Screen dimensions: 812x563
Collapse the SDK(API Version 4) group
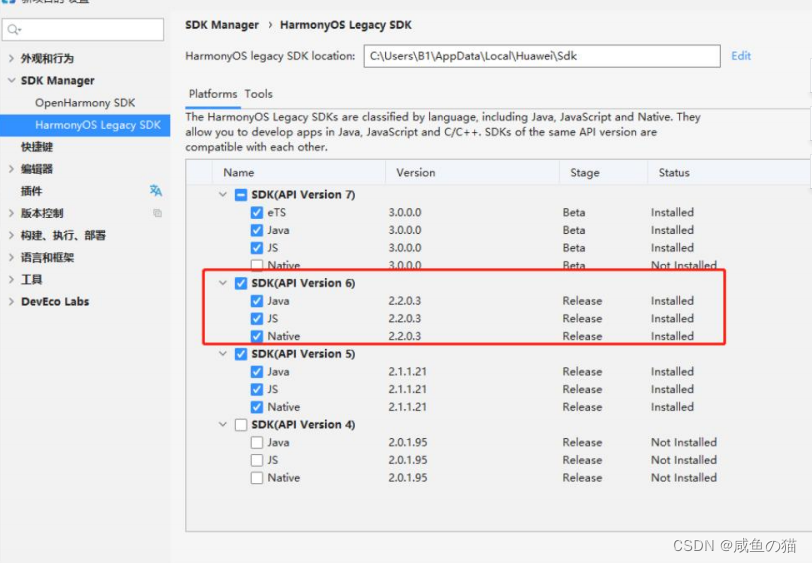[223, 425]
